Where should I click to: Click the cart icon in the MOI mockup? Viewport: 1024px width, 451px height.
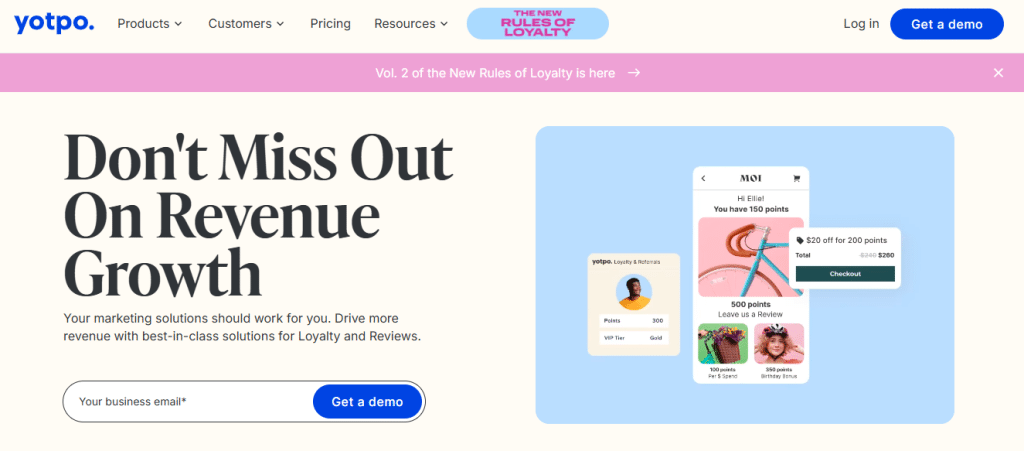[x=796, y=178]
